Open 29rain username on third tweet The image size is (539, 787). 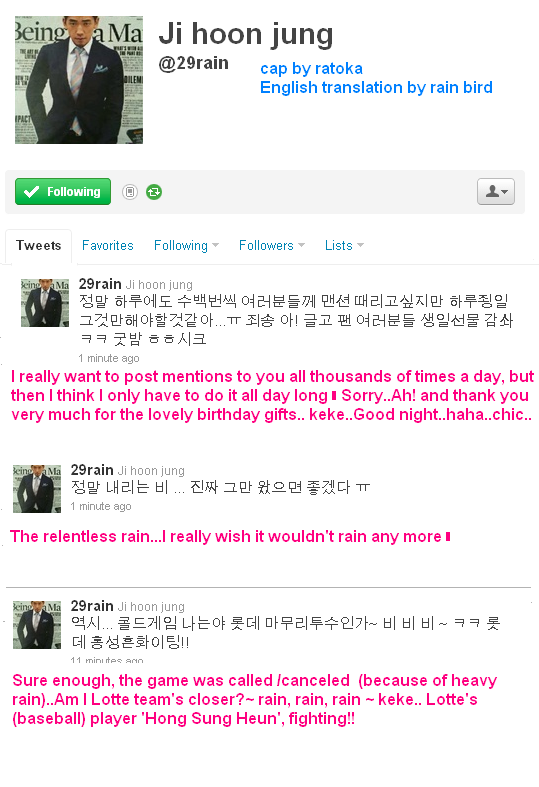click(92, 606)
